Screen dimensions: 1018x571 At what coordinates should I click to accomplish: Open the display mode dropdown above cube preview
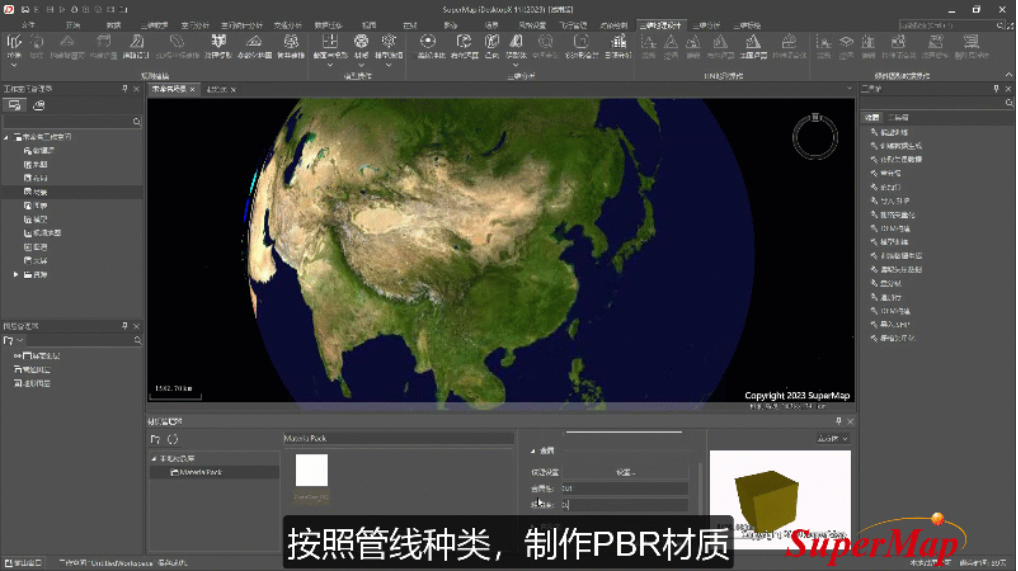pyautogui.click(x=833, y=439)
